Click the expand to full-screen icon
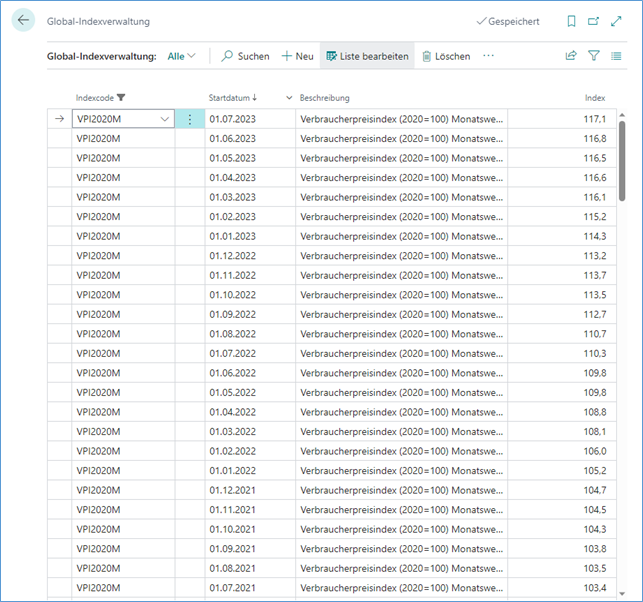This screenshot has width=643, height=602. click(x=617, y=21)
